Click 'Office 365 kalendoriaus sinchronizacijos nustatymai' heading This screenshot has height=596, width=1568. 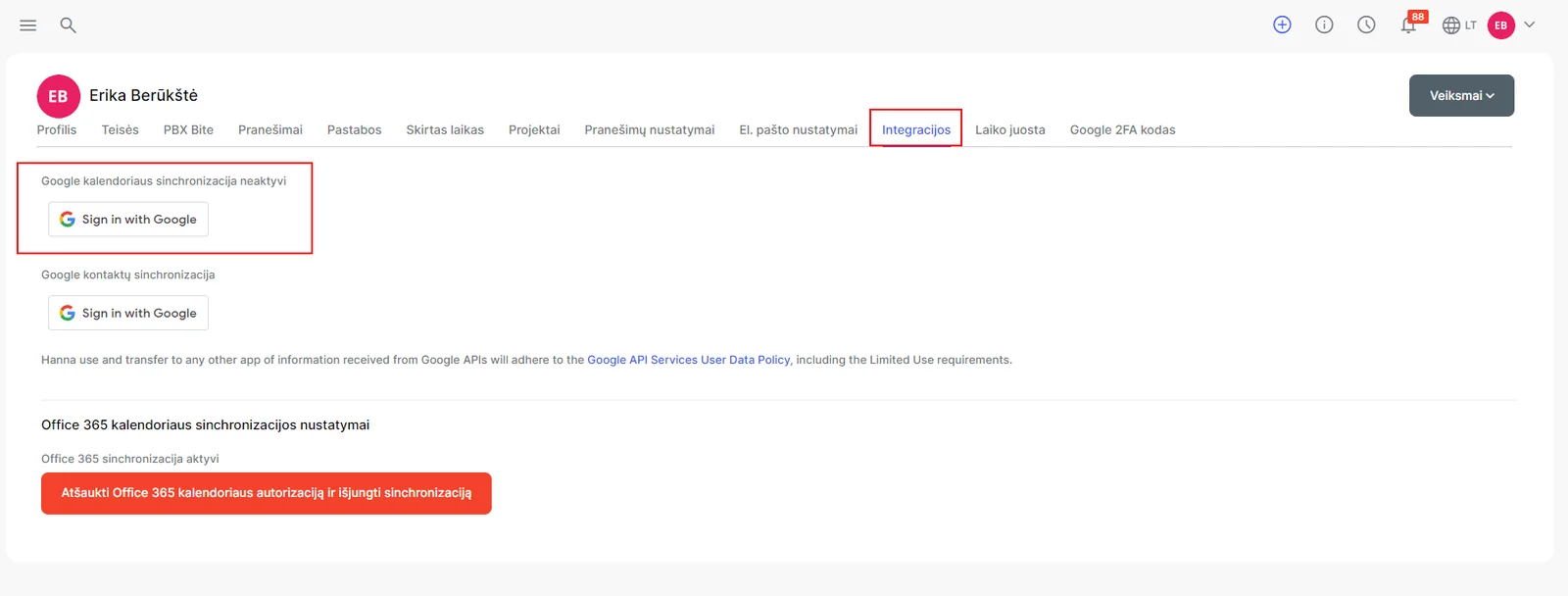[x=206, y=424]
